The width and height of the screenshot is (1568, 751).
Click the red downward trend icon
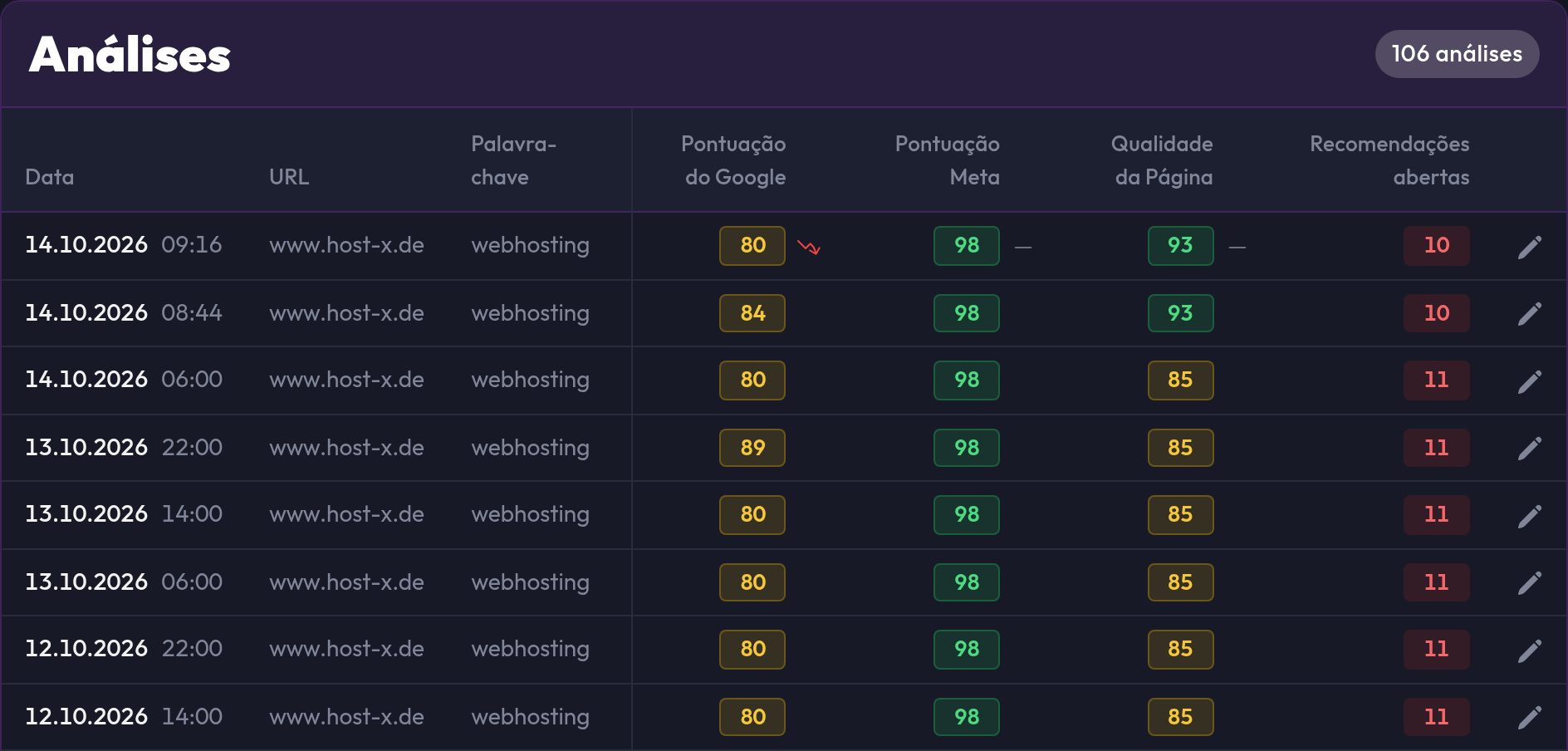[x=809, y=247]
